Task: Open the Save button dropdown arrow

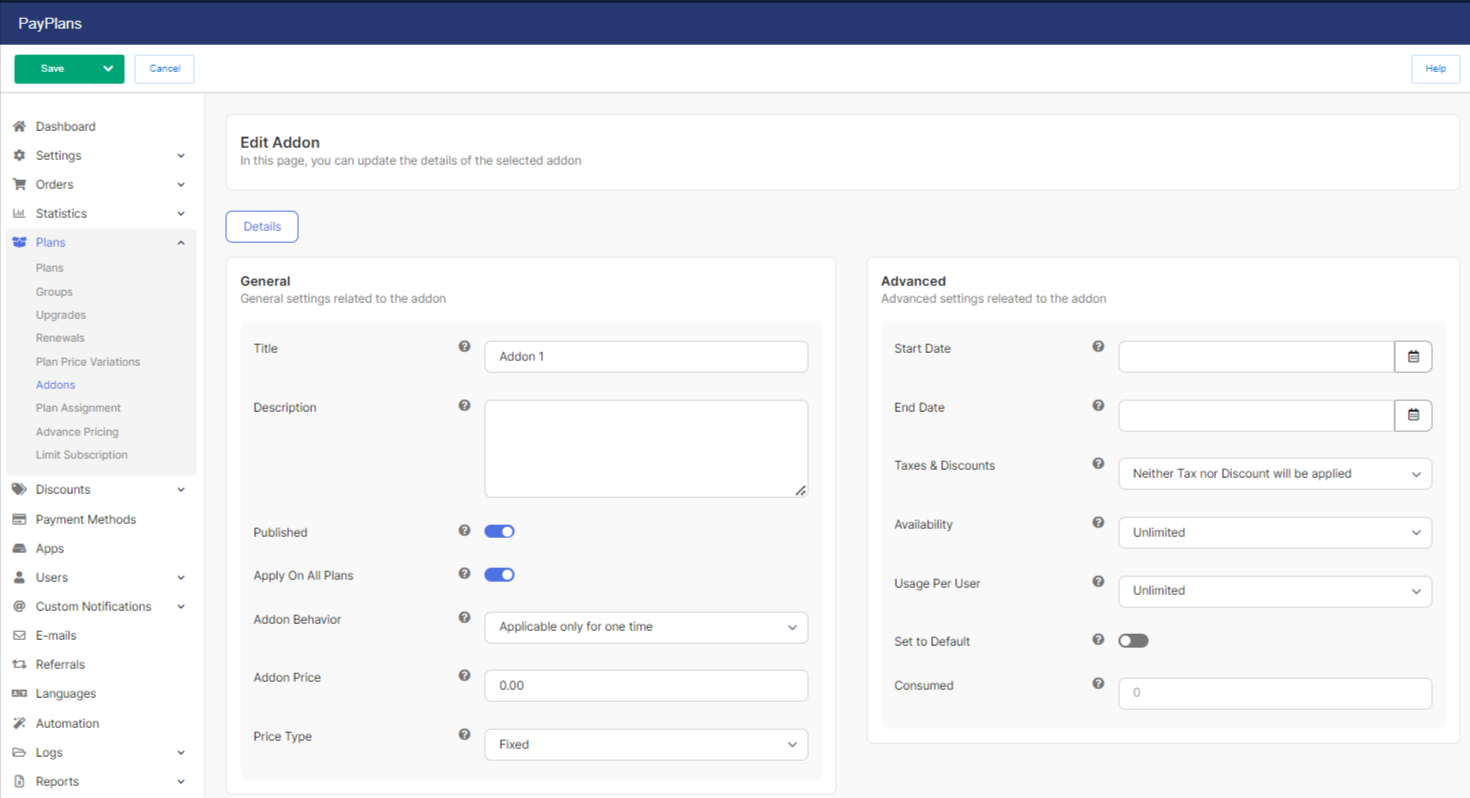Action: click(108, 69)
